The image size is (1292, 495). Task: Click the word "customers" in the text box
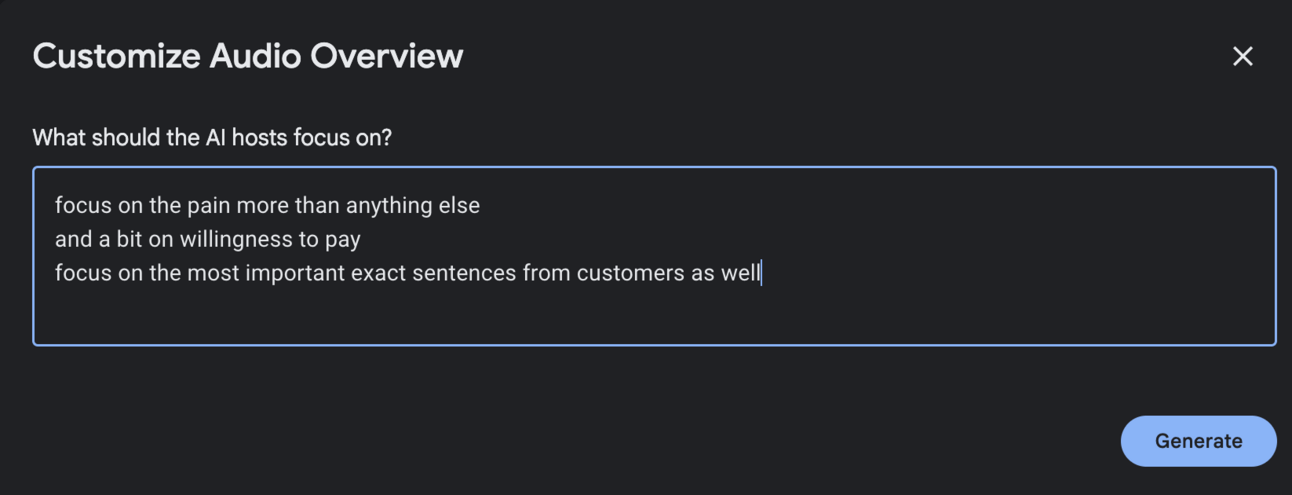pyautogui.click(x=630, y=272)
